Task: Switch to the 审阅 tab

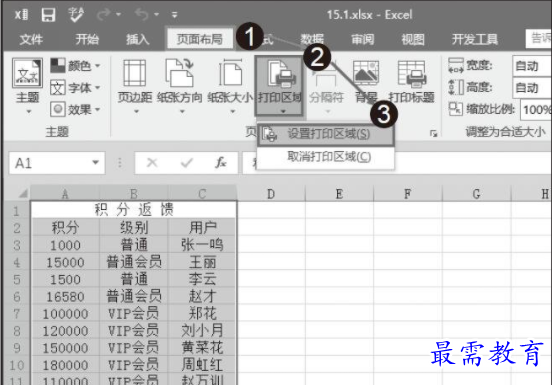Action: click(363, 39)
